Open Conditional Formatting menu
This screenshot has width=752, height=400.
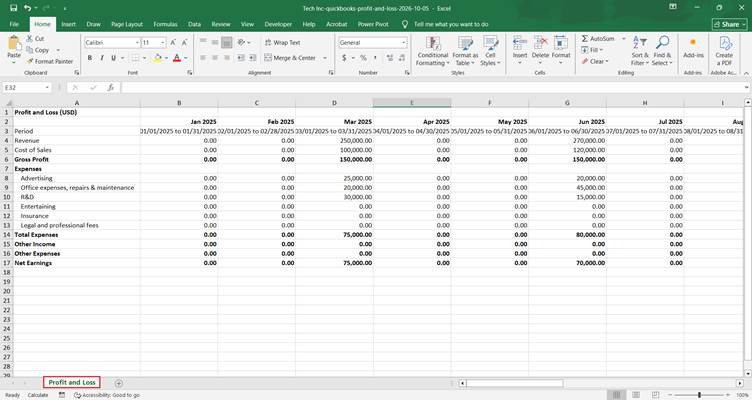[433, 51]
